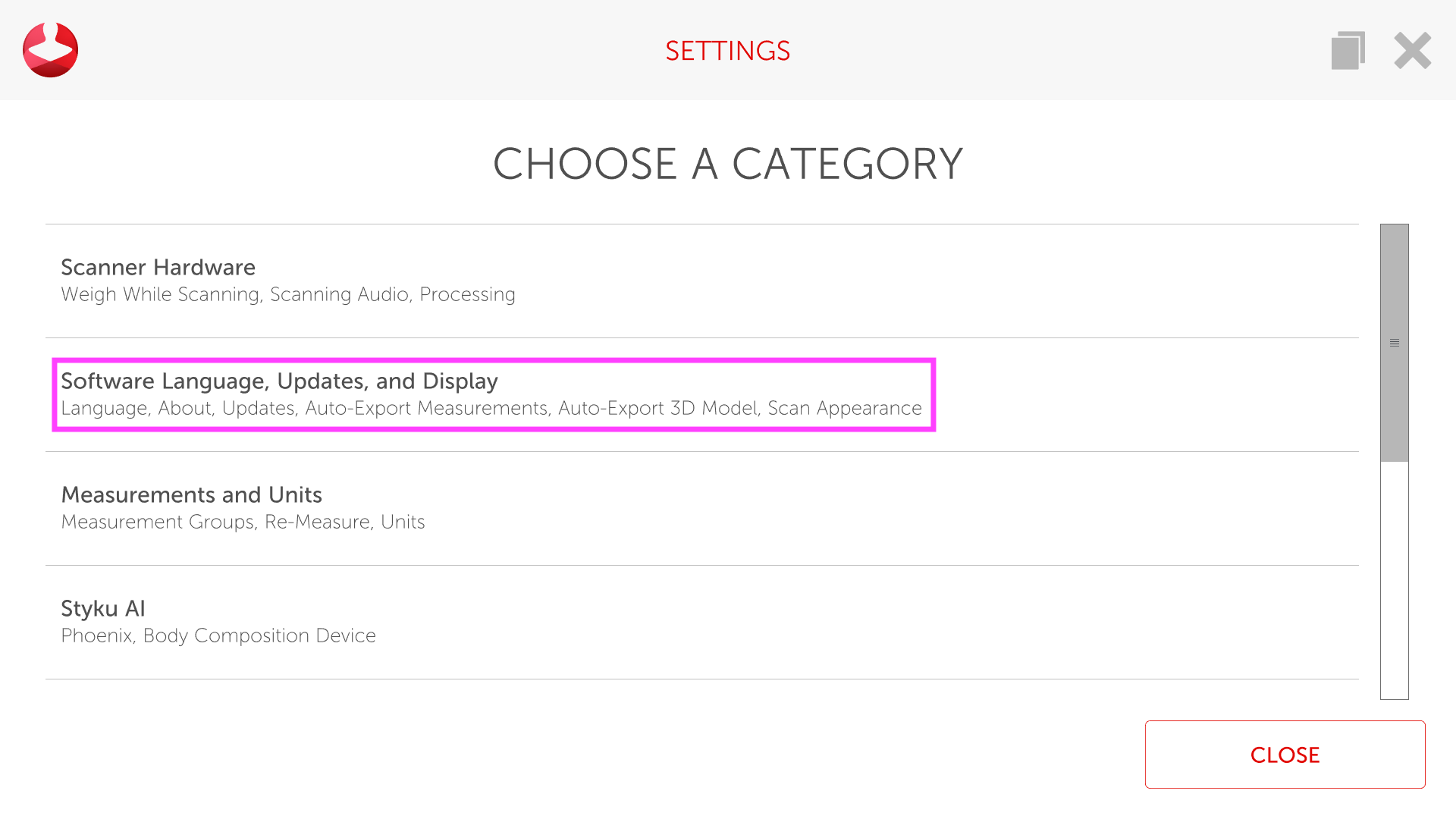Select the Measurements and Units category
1456x819 pixels.
point(191,495)
